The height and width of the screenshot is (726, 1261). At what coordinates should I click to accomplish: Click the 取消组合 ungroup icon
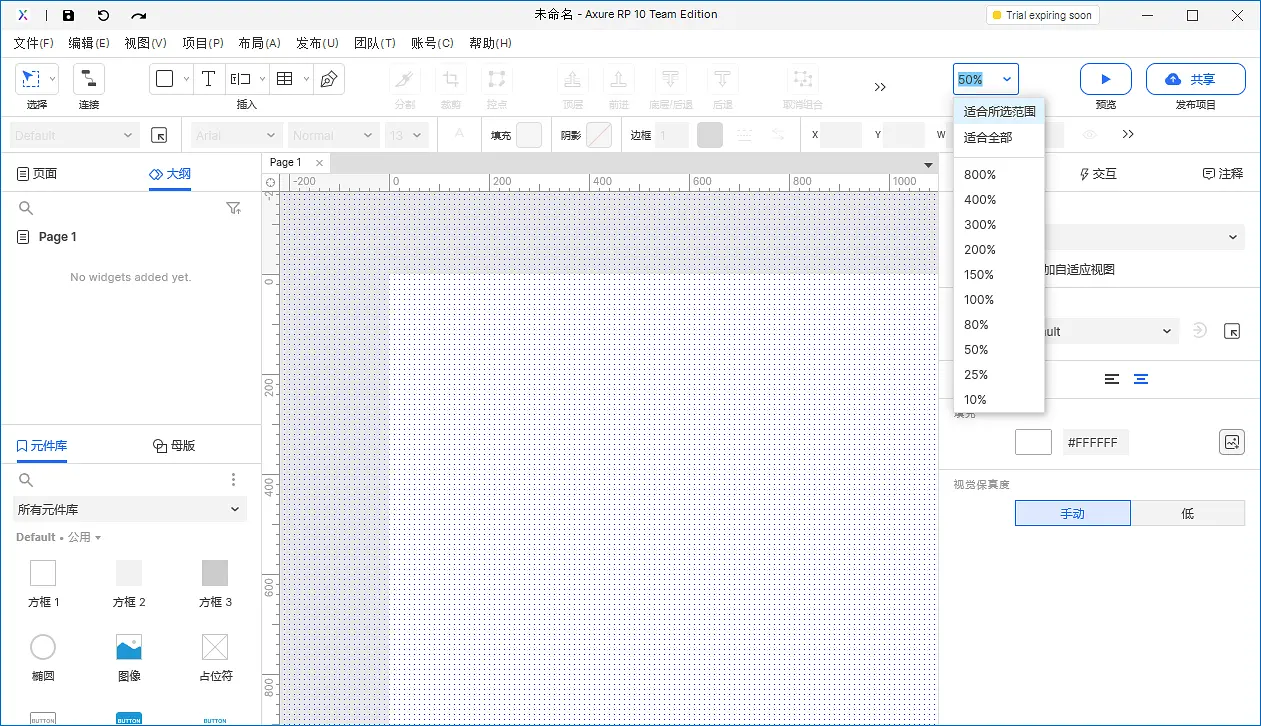point(803,80)
